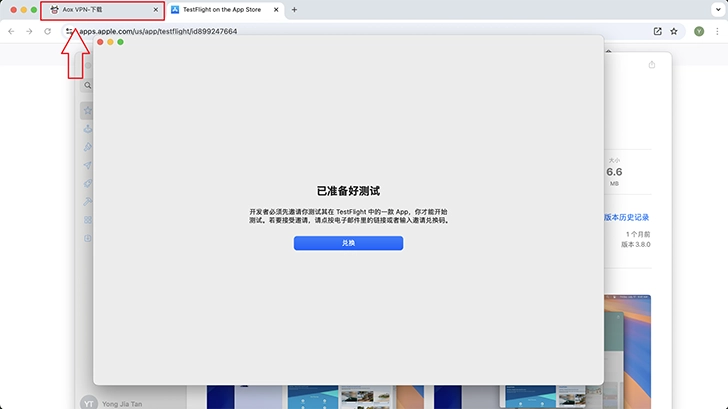The width and height of the screenshot is (728, 409).
Task: Reload the current page
Action: point(47,31)
